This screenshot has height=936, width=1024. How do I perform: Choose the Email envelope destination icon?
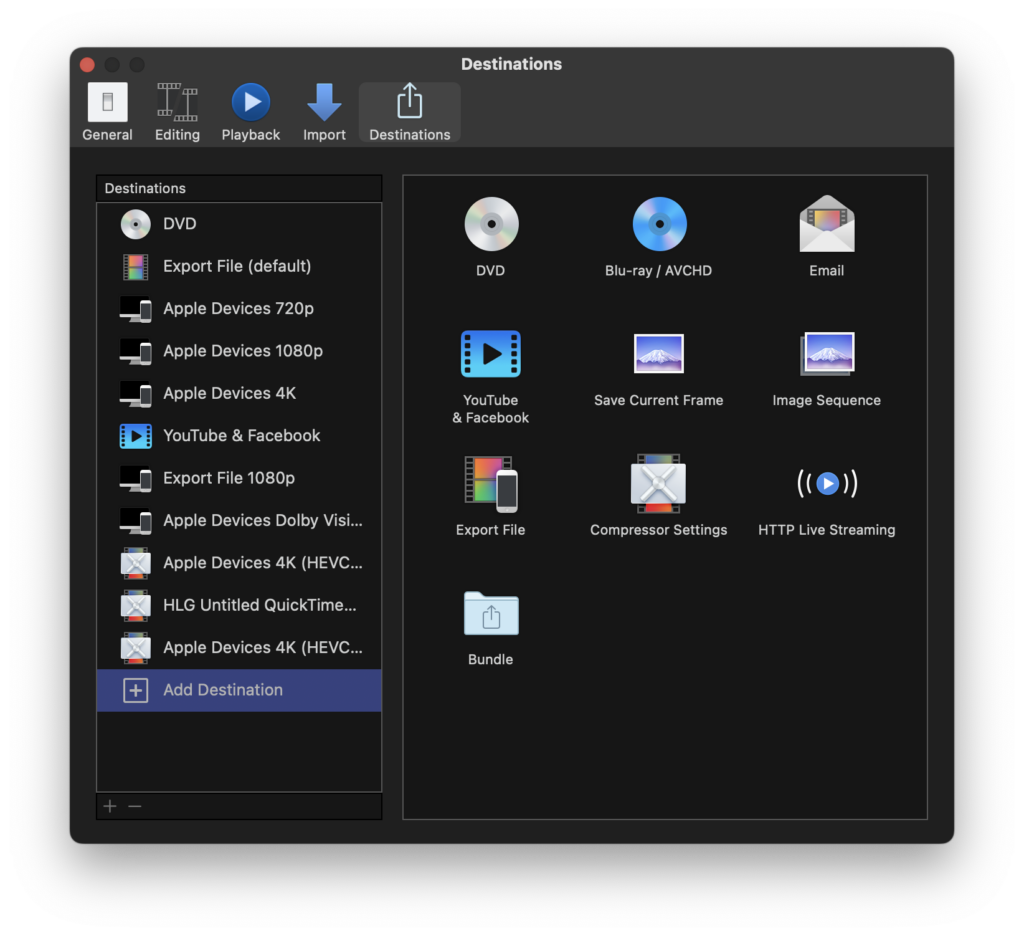[x=826, y=224]
